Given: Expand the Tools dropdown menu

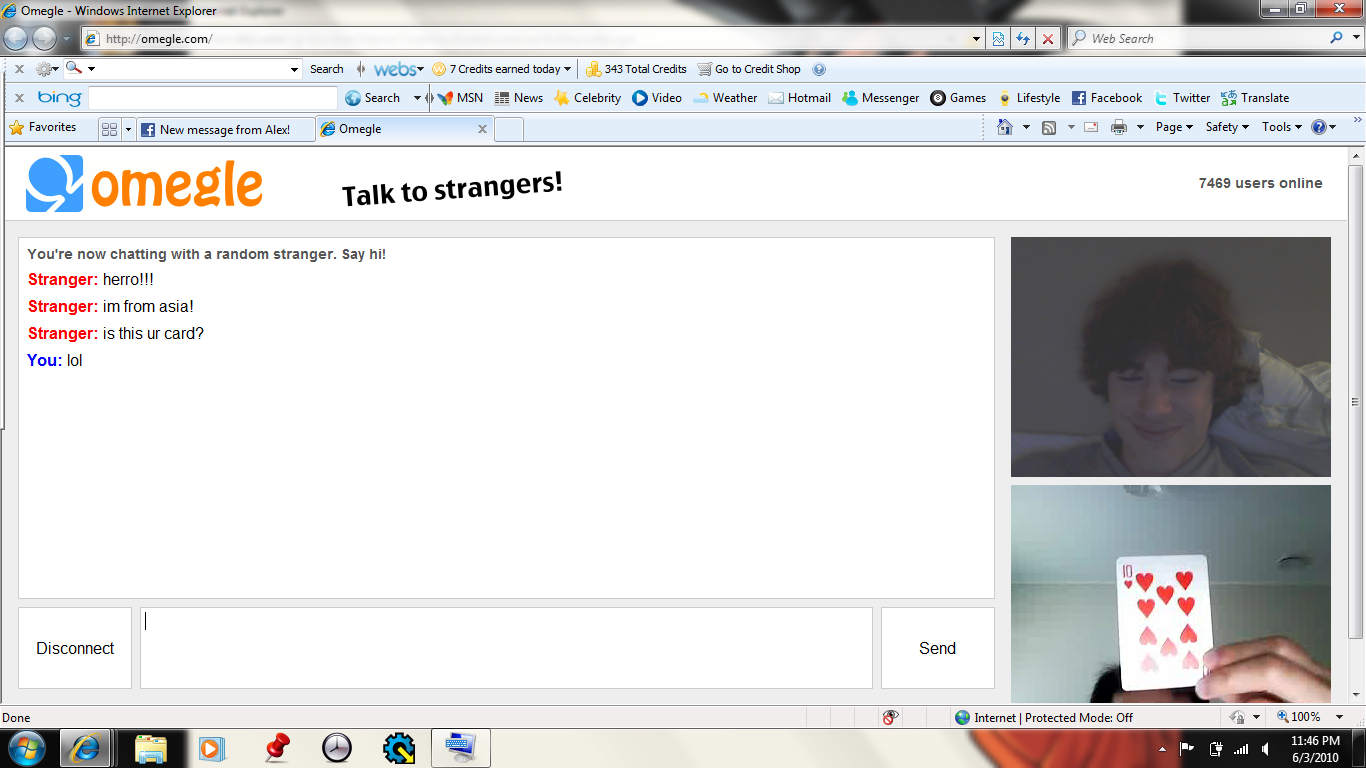Looking at the screenshot, I should coord(1281,127).
